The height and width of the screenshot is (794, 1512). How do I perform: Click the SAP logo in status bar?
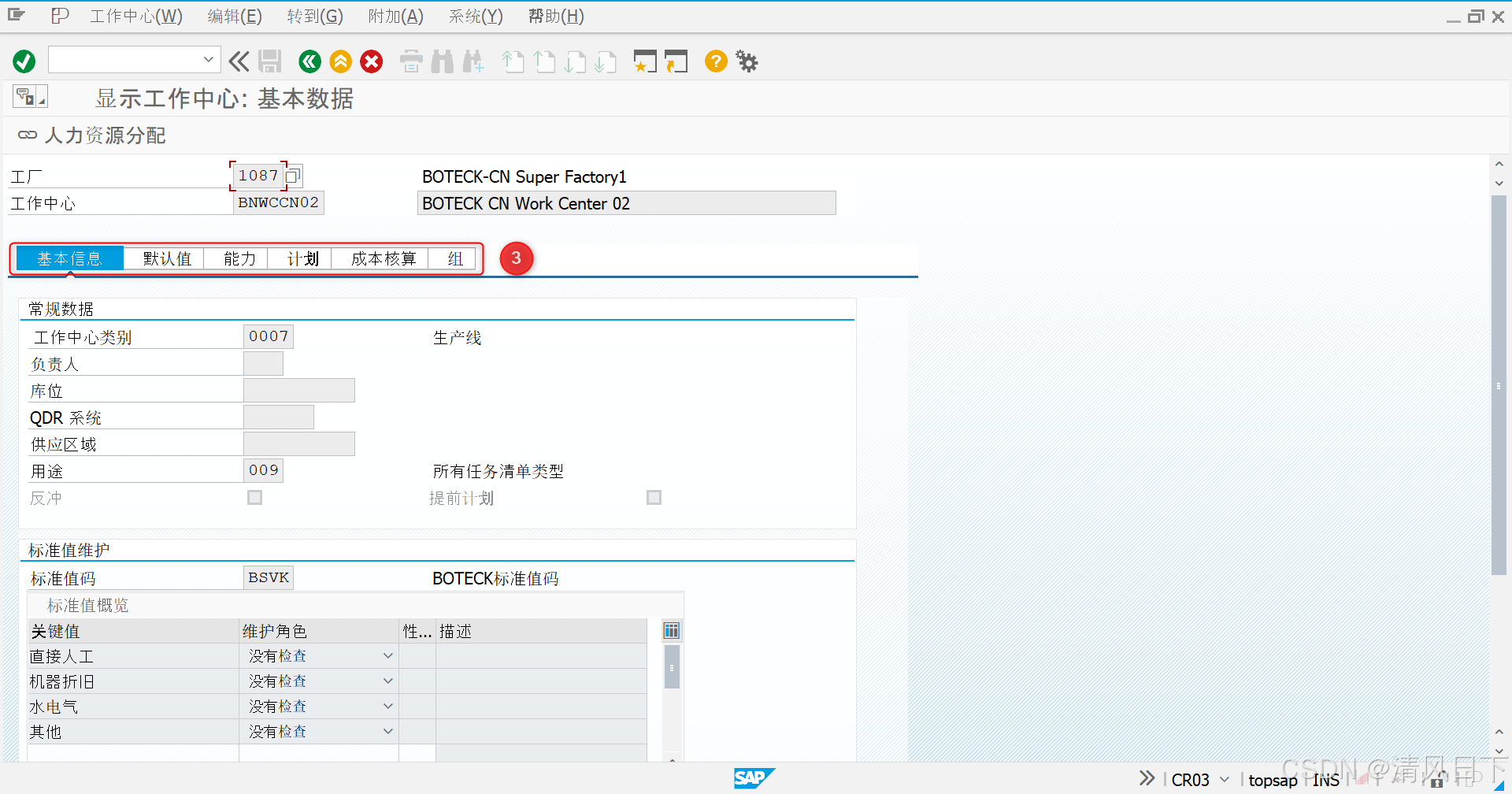tap(754, 778)
